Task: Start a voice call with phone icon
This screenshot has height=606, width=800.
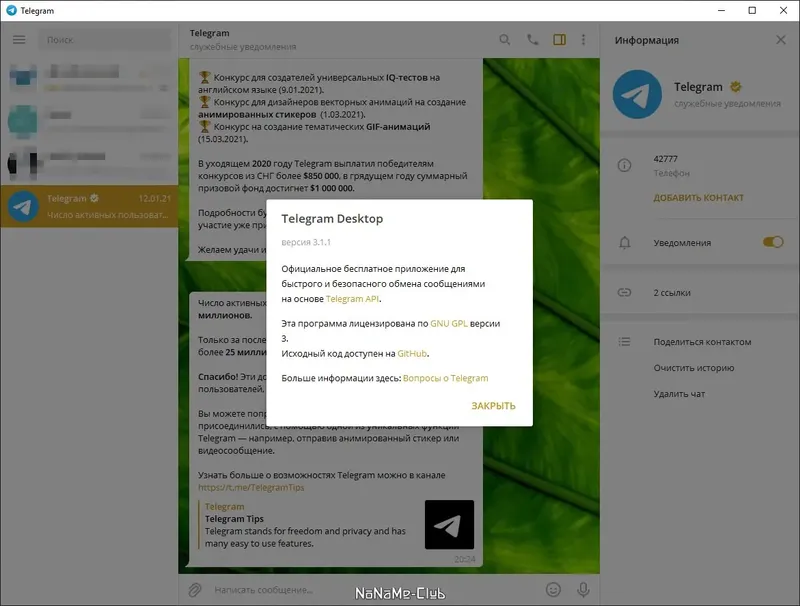Action: tap(532, 40)
